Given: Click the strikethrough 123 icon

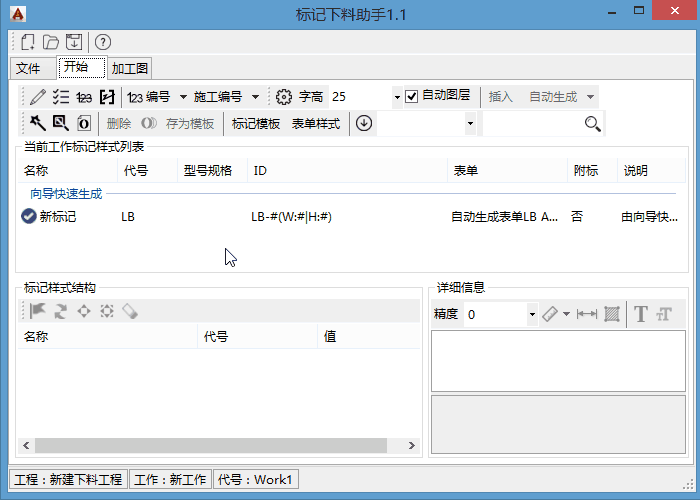Looking at the screenshot, I should coord(83,97).
